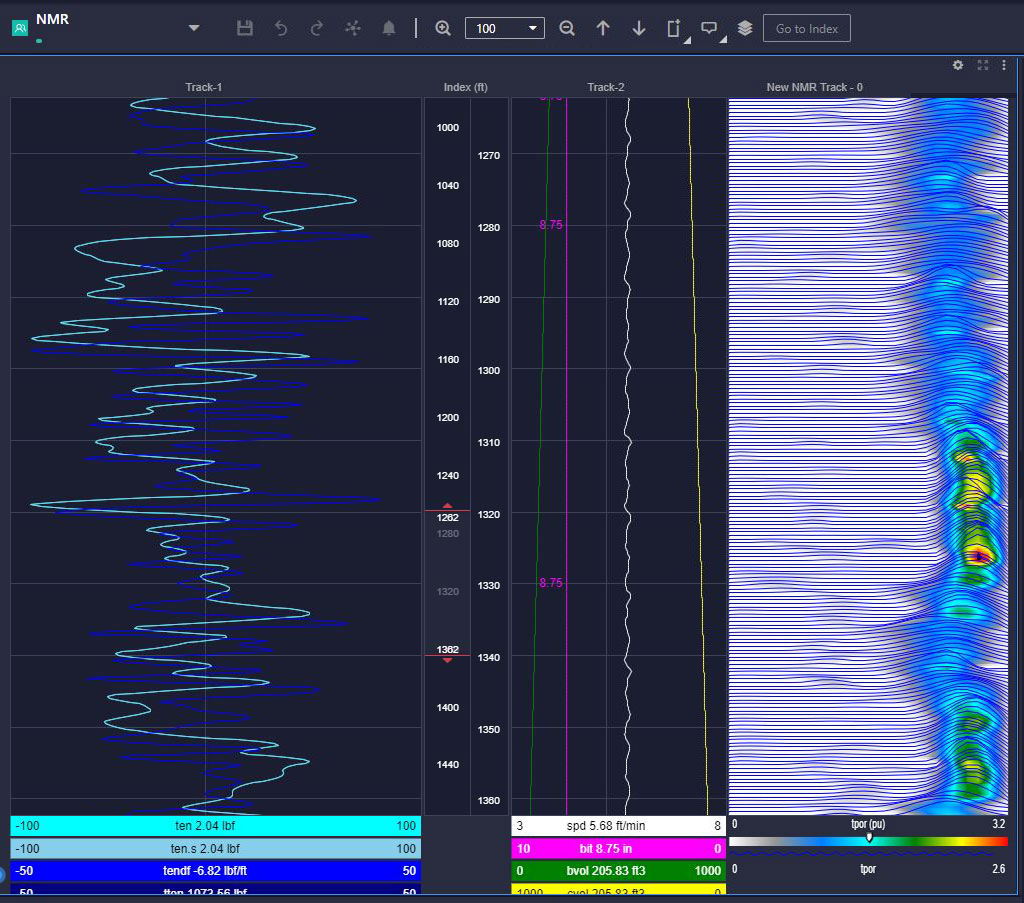Image resolution: width=1024 pixels, height=903 pixels.
Task: Move the tpor color scale marker
Action: tap(869, 836)
